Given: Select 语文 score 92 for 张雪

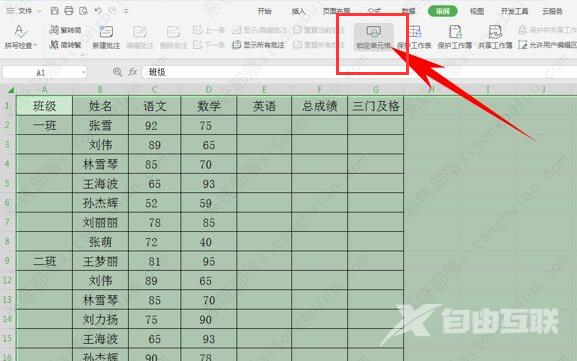Looking at the screenshot, I should click(155, 125).
